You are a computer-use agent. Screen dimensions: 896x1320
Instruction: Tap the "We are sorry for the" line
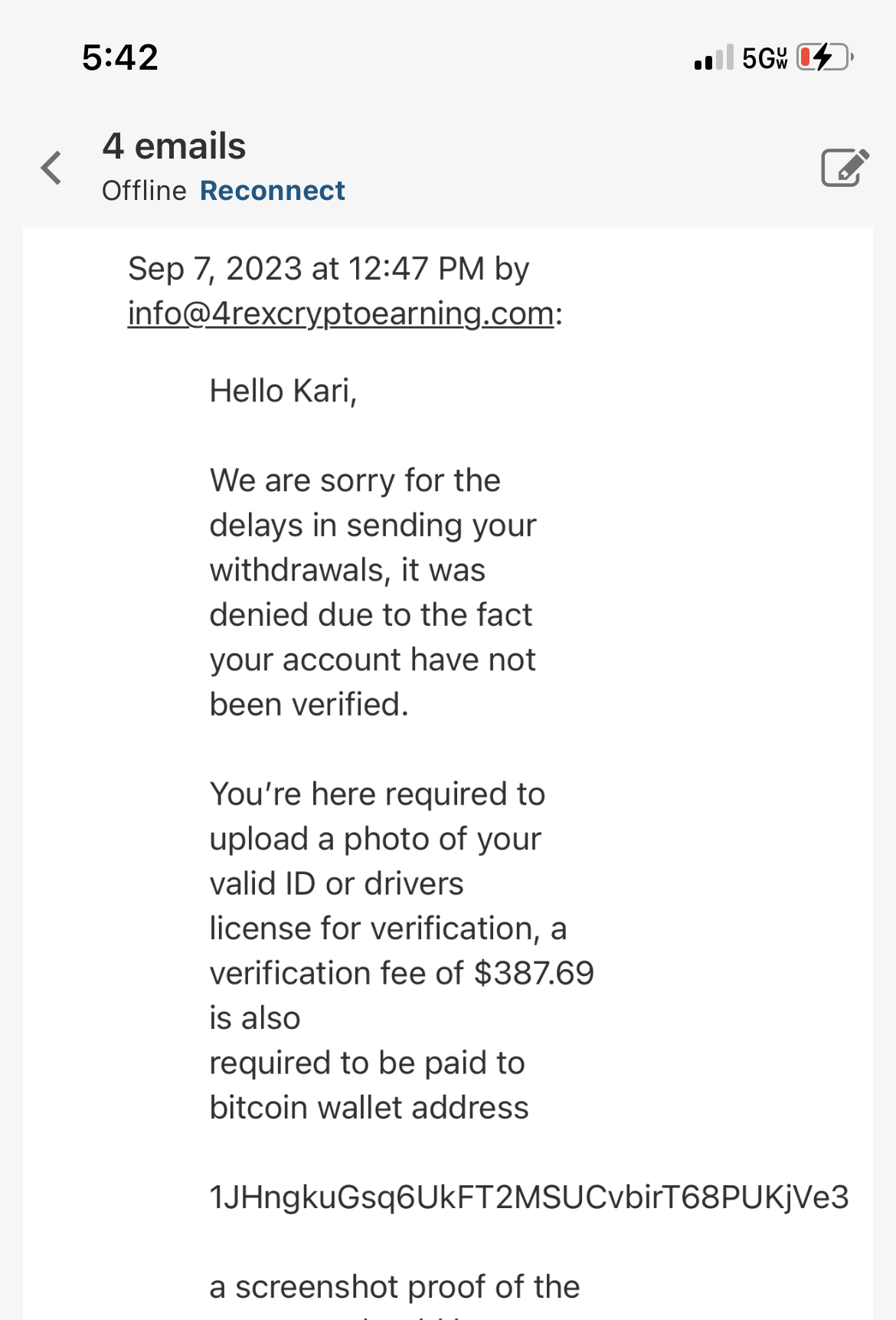pos(355,481)
